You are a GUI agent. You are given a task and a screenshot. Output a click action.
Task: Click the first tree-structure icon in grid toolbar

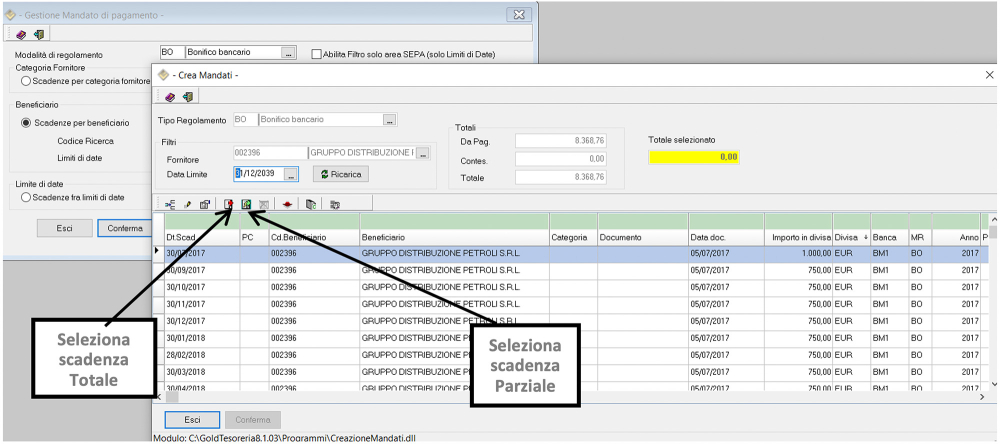(x=170, y=204)
